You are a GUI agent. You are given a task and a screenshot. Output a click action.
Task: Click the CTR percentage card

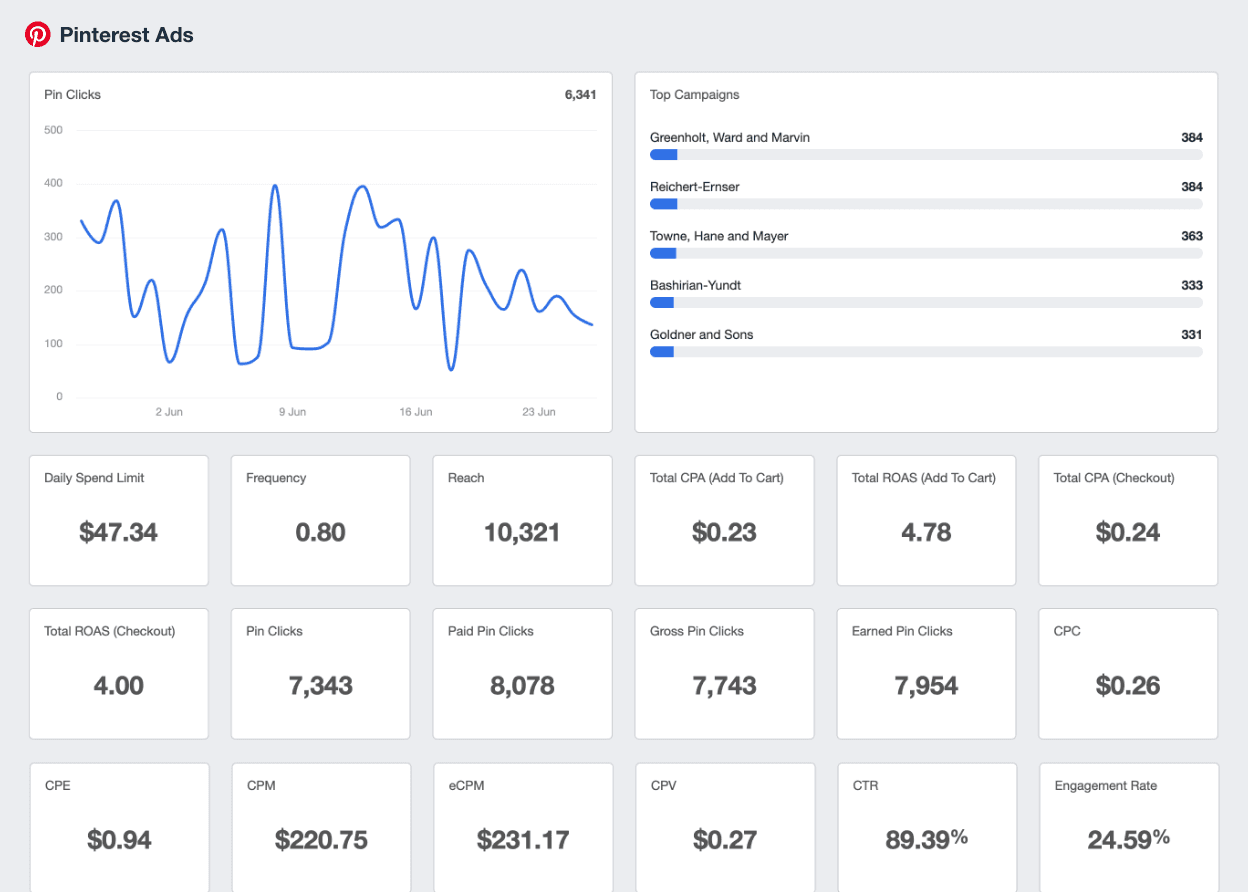(x=926, y=827)
